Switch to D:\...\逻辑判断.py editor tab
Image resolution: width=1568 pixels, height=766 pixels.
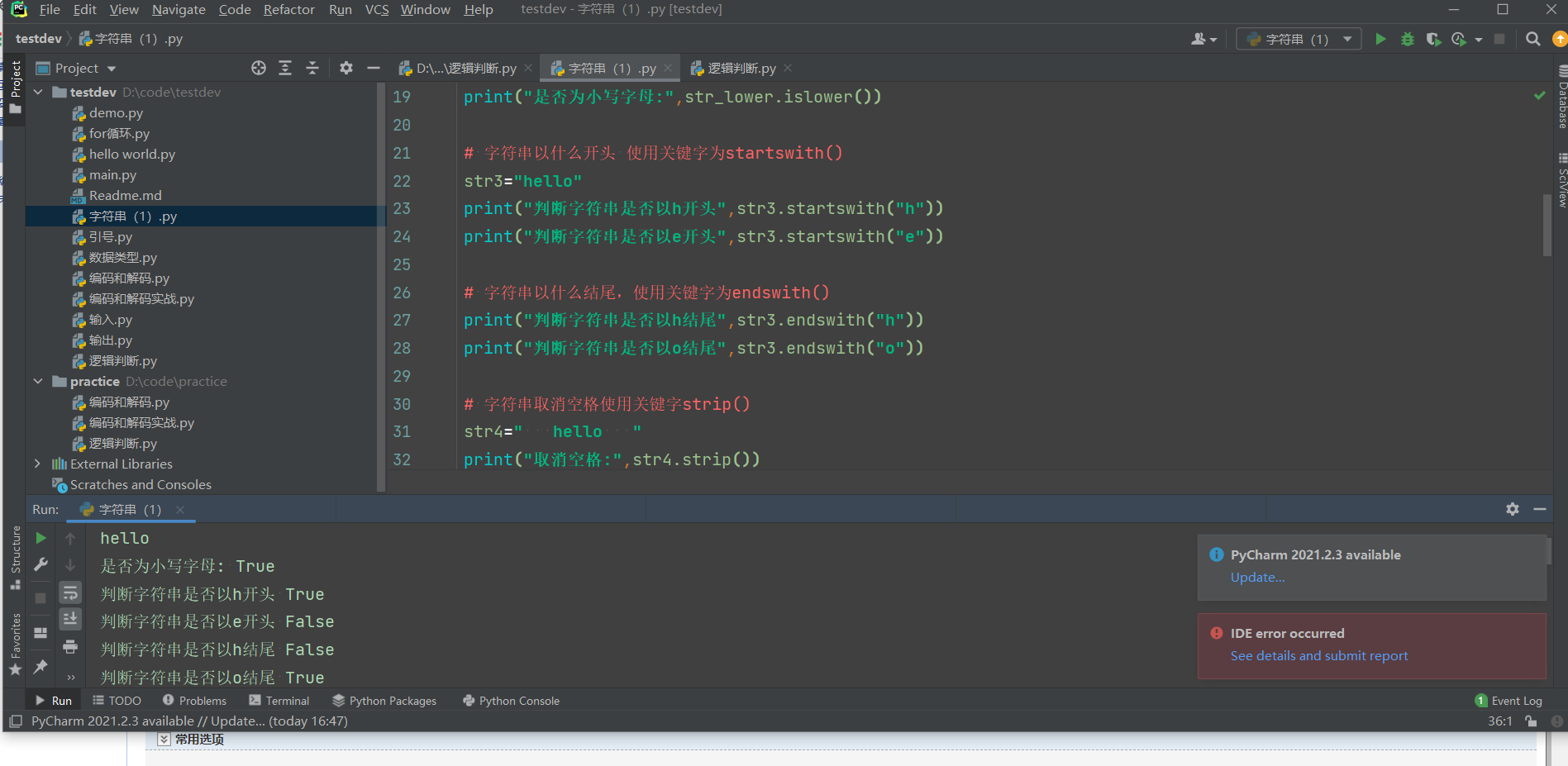coord(466,68)
